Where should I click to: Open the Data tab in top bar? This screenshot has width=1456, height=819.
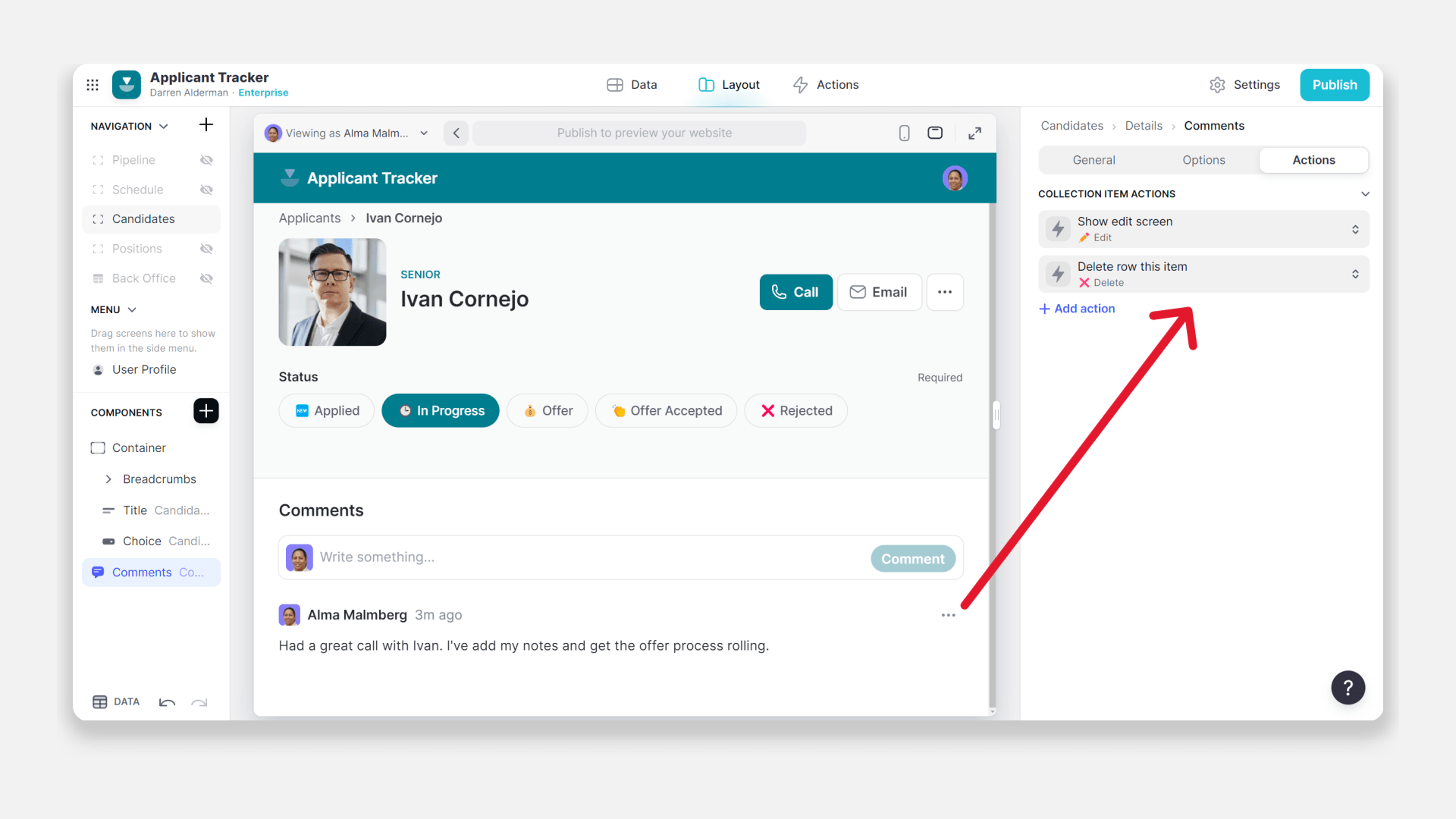tap(632, 85)
